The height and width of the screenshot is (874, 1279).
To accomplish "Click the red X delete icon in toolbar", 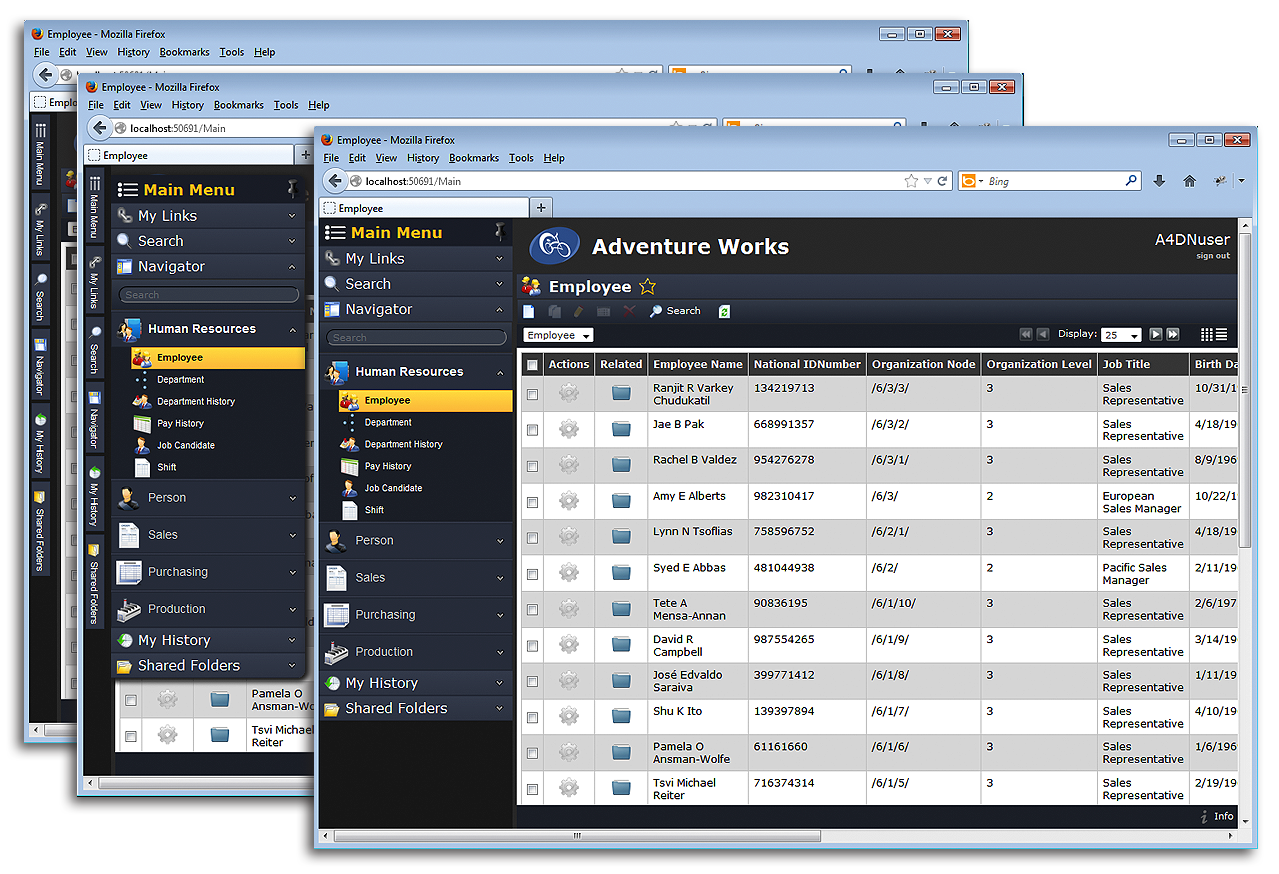I will 629,311.
